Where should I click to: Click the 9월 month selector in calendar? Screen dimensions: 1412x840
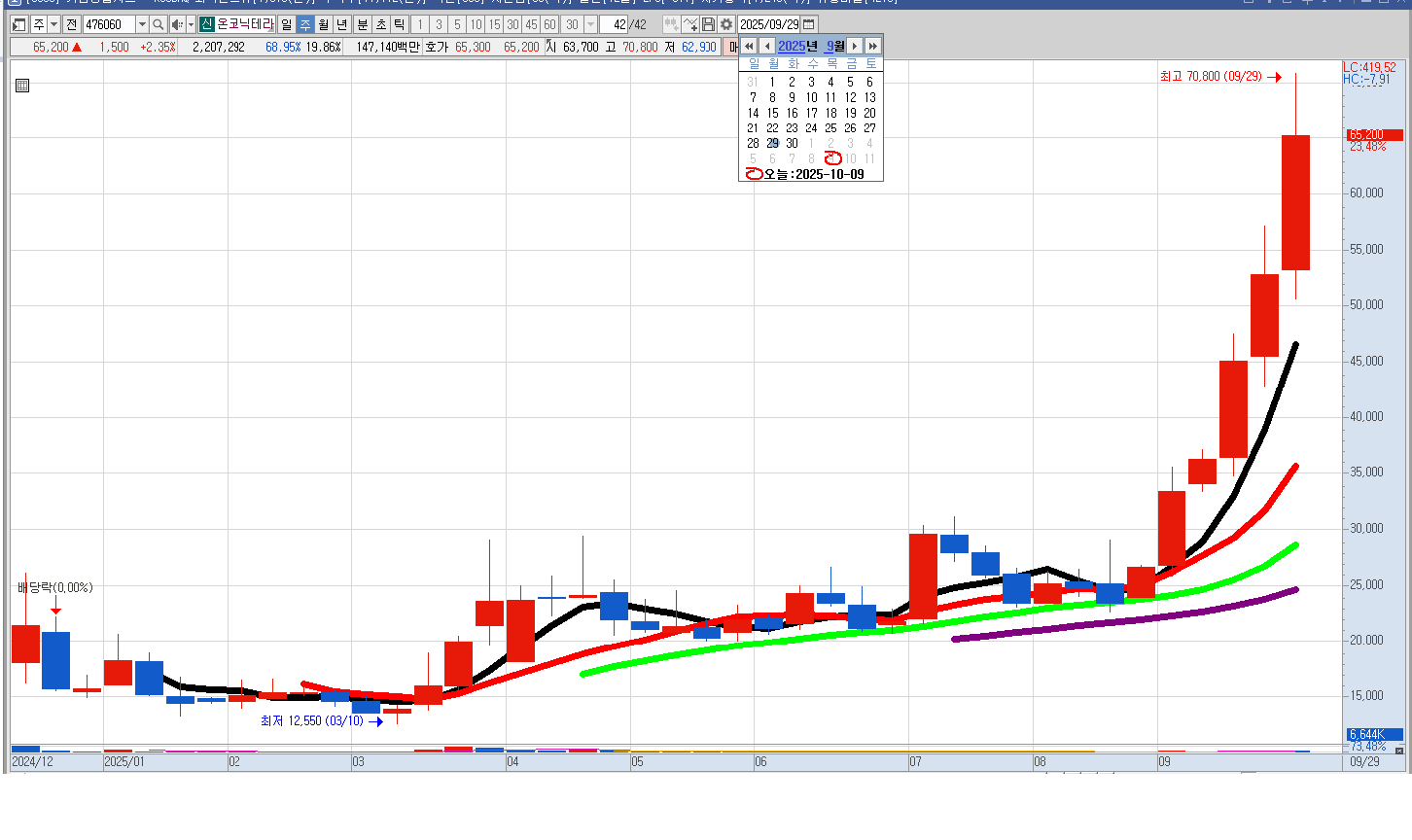(835, 46)
